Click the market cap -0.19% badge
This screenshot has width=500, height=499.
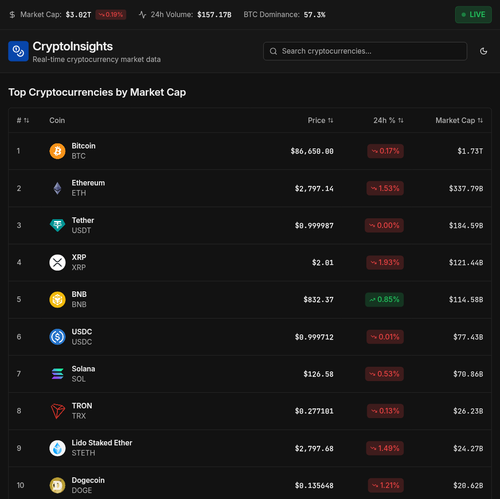[x=111, y=15]
